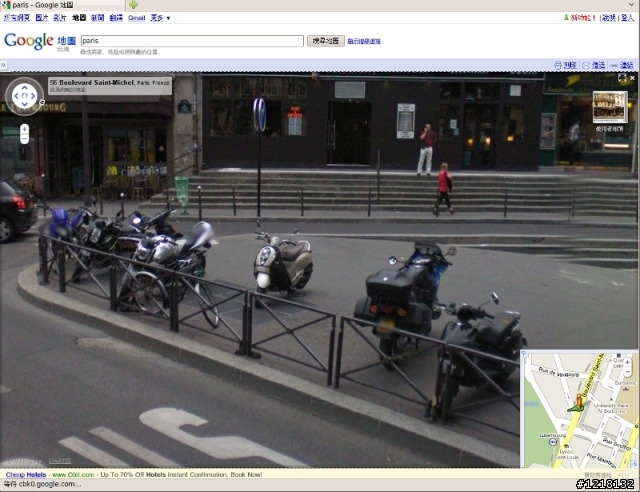This screenshot has height=492, width=640.
Task: Pan Street View down with the down arrow
Action: [24, 105]
